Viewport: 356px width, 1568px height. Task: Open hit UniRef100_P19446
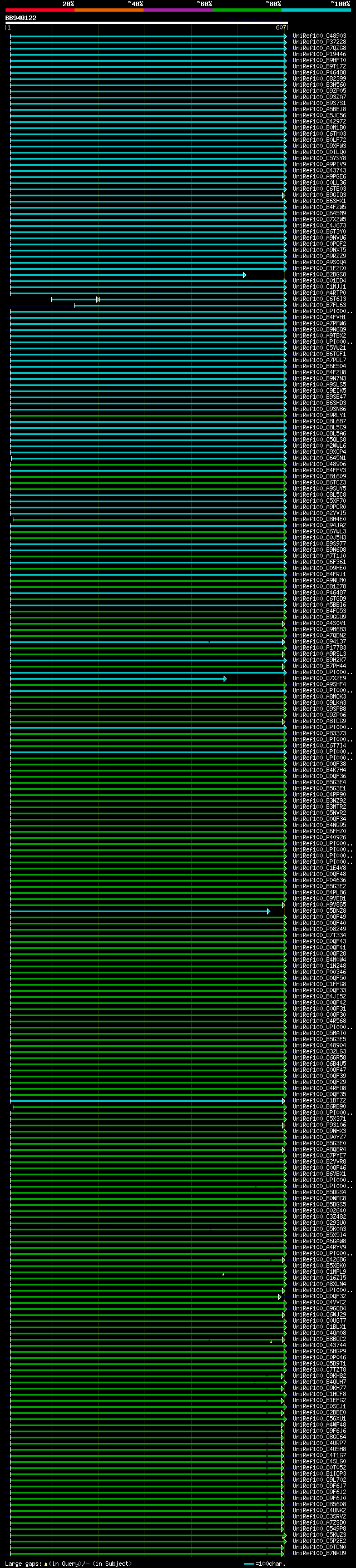319,54
